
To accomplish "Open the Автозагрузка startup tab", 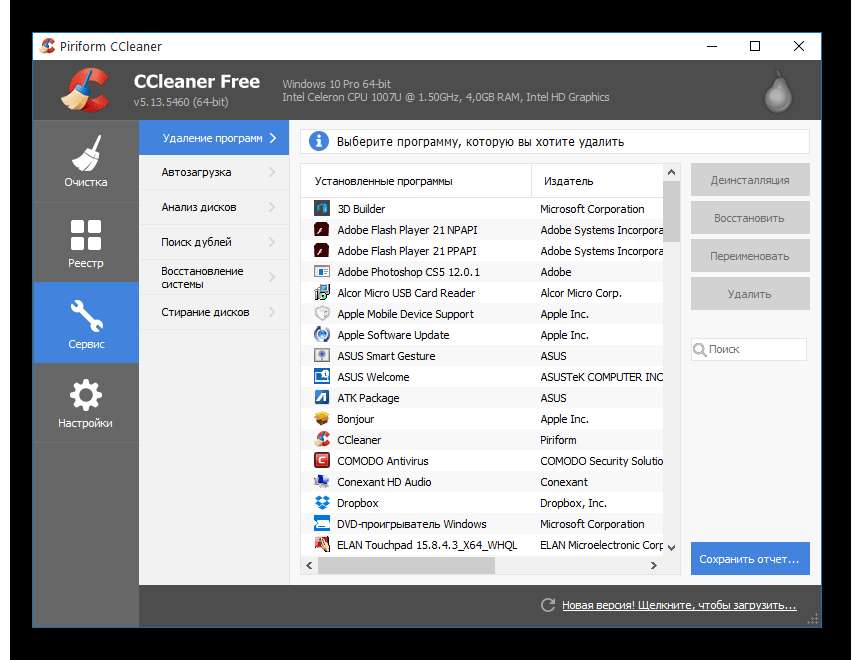I will pyautogui.click(x=214, y=172).
